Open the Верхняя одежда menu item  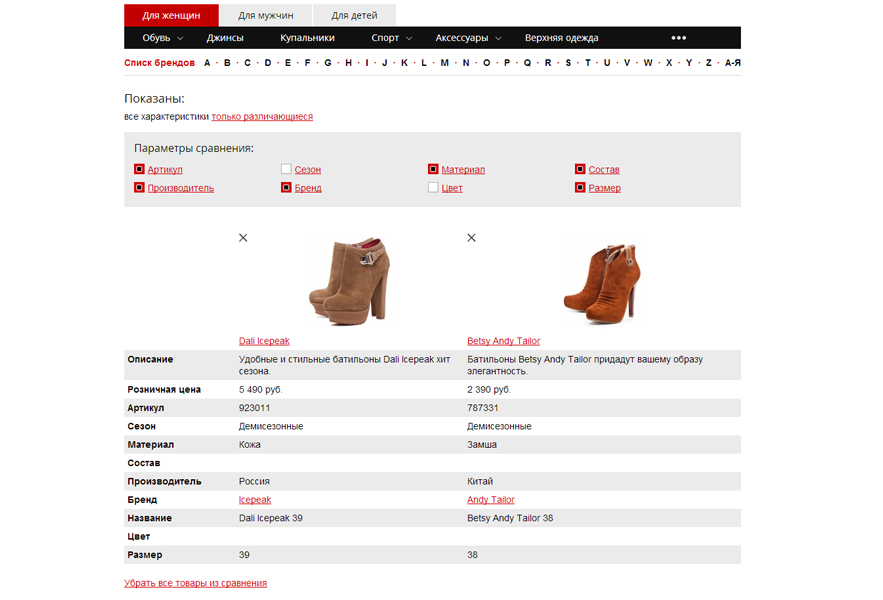tap(561, 38)
